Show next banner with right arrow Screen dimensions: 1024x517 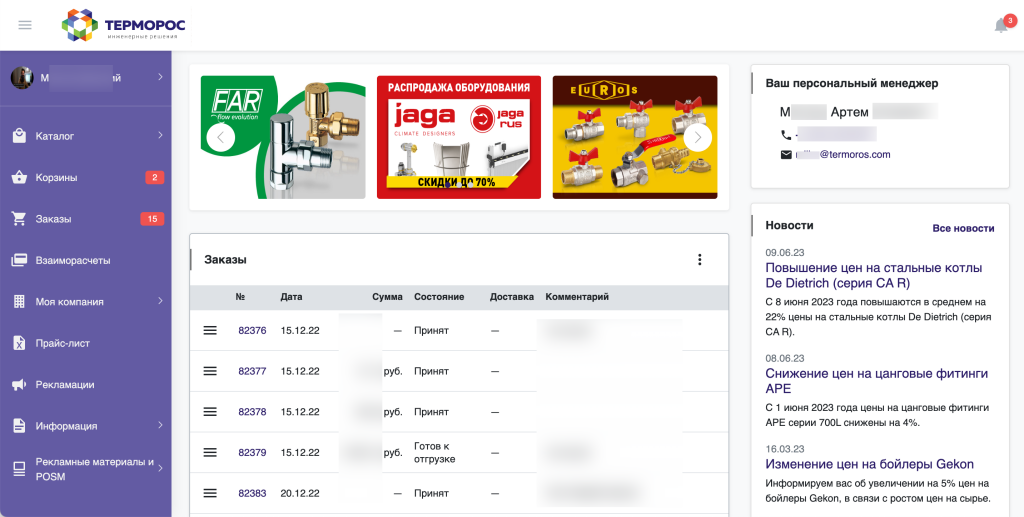[698, 137]
